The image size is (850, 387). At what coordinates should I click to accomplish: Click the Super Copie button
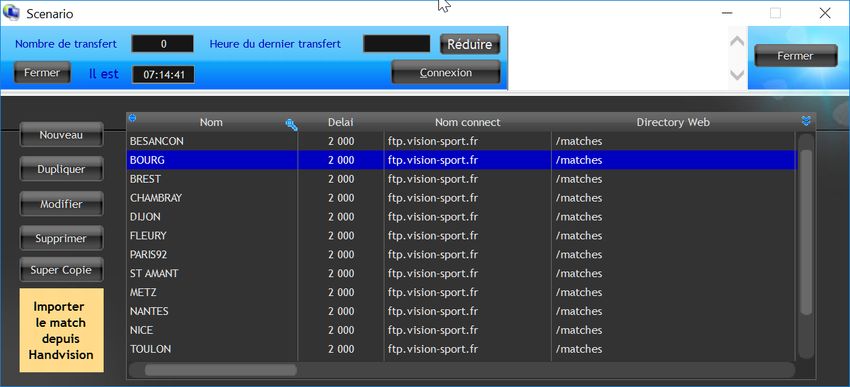[61, 270]
